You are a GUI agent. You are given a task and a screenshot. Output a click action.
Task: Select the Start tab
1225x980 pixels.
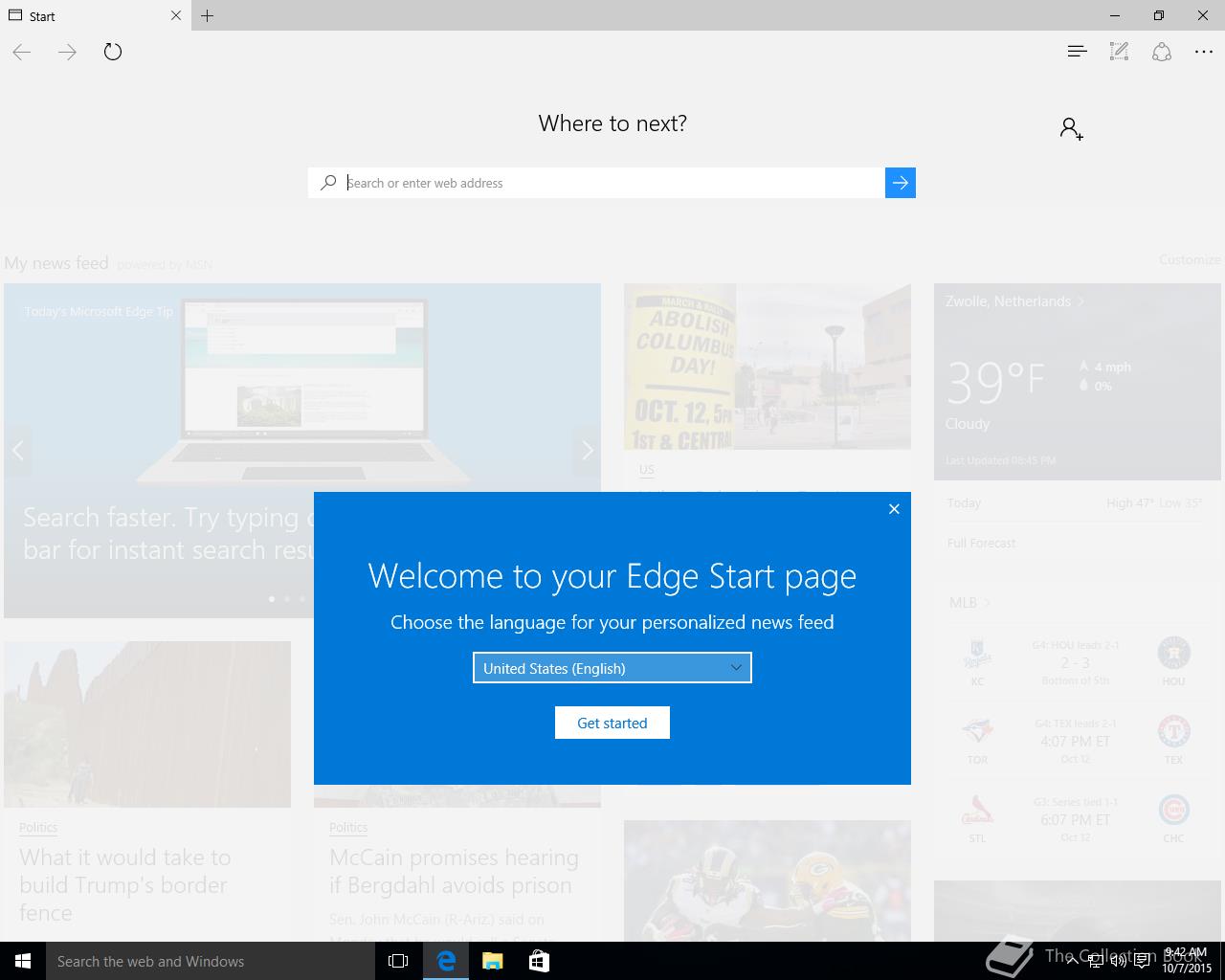[96, 15]
